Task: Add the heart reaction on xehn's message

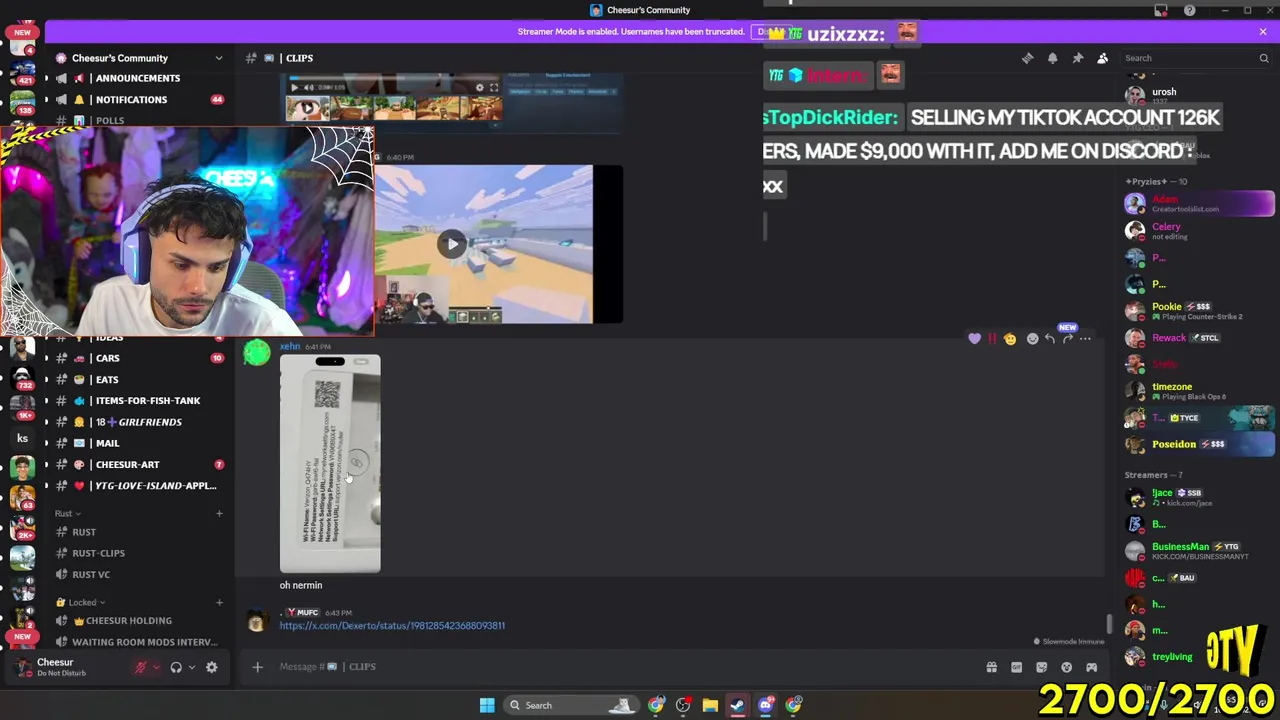Action: click(974, 339)
